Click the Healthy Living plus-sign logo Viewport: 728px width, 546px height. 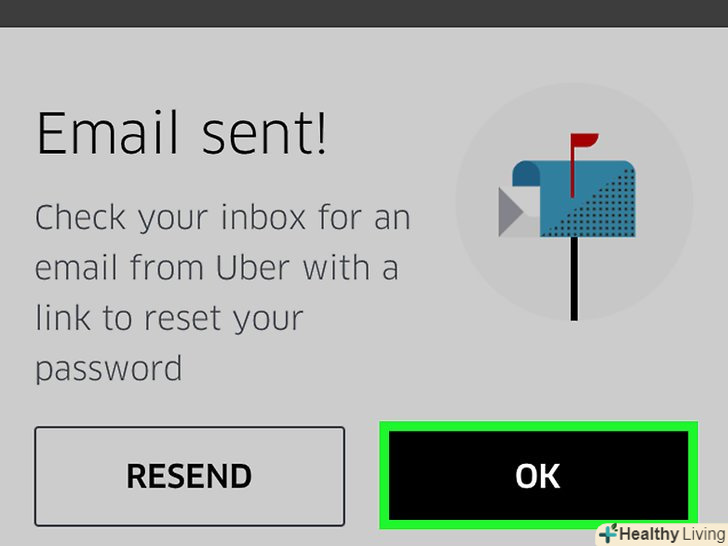[608, 533]
